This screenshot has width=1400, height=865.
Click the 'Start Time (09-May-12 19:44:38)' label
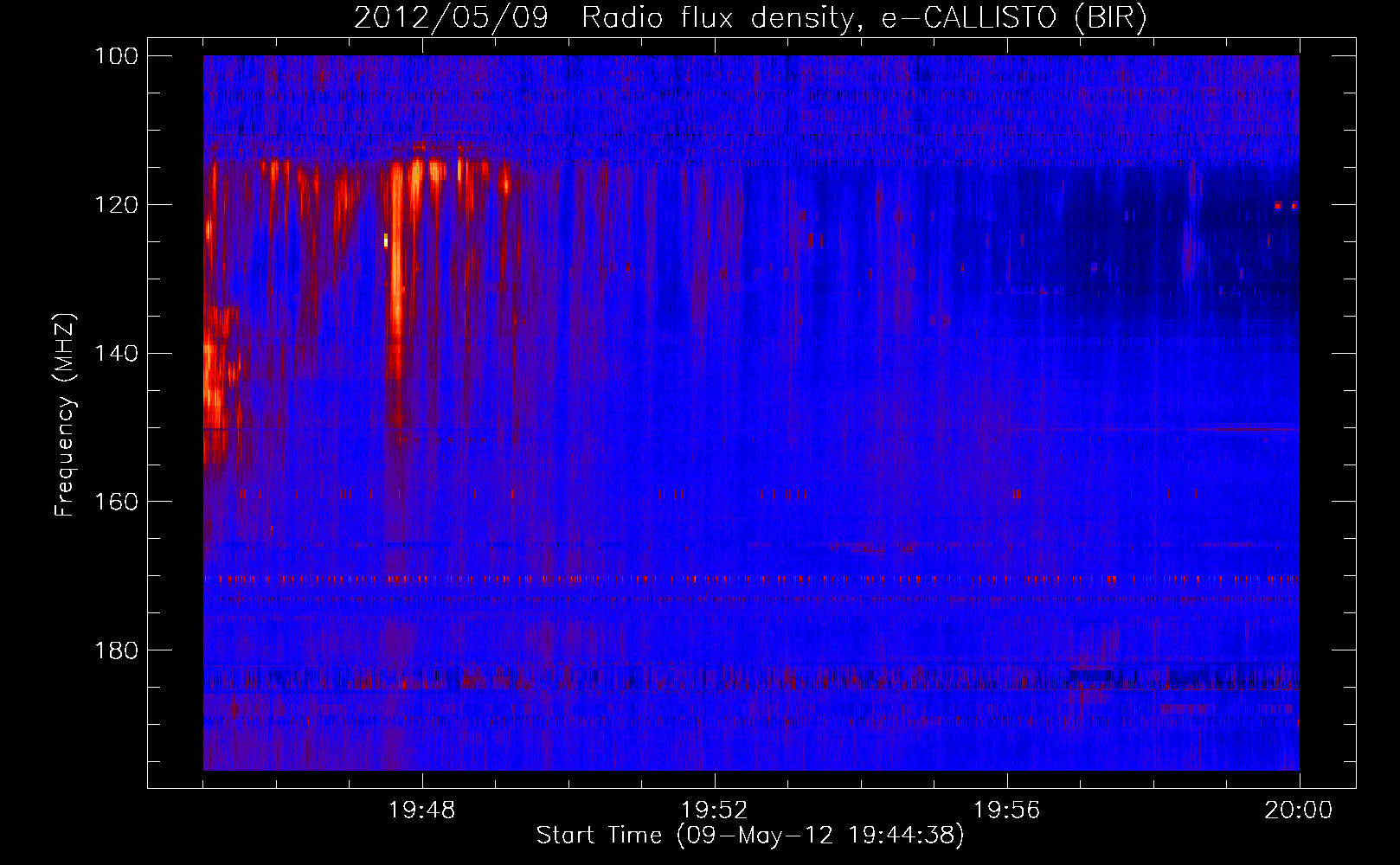pyautogui.click(x=750, y=836)
